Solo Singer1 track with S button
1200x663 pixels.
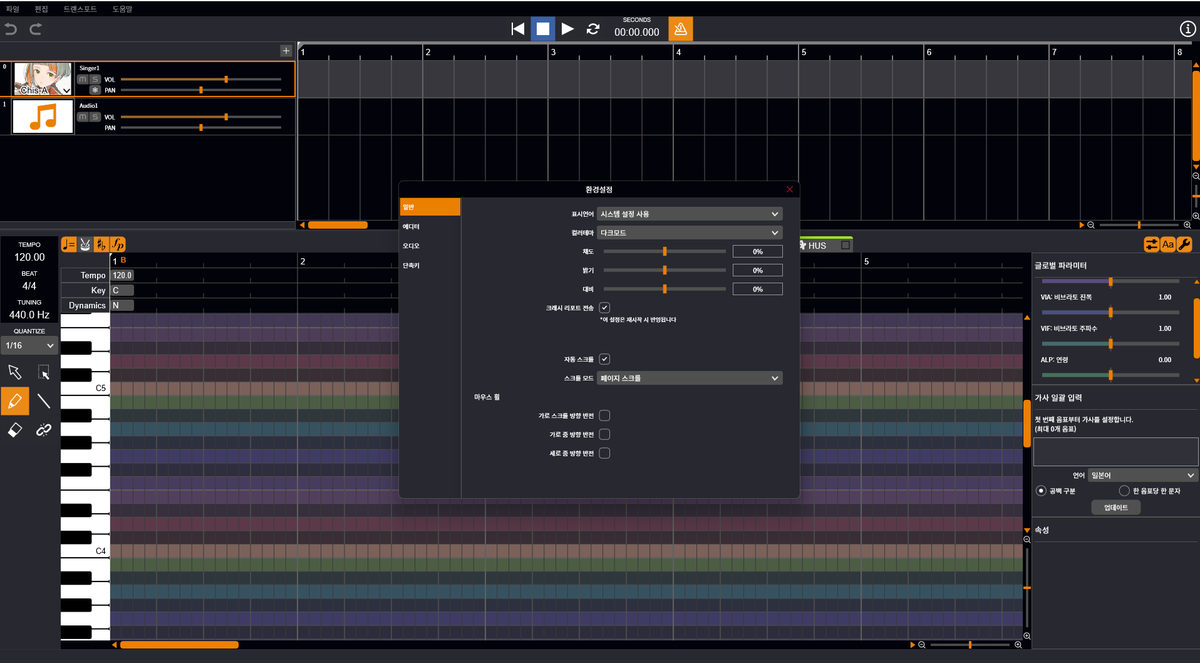click(95, 79)
